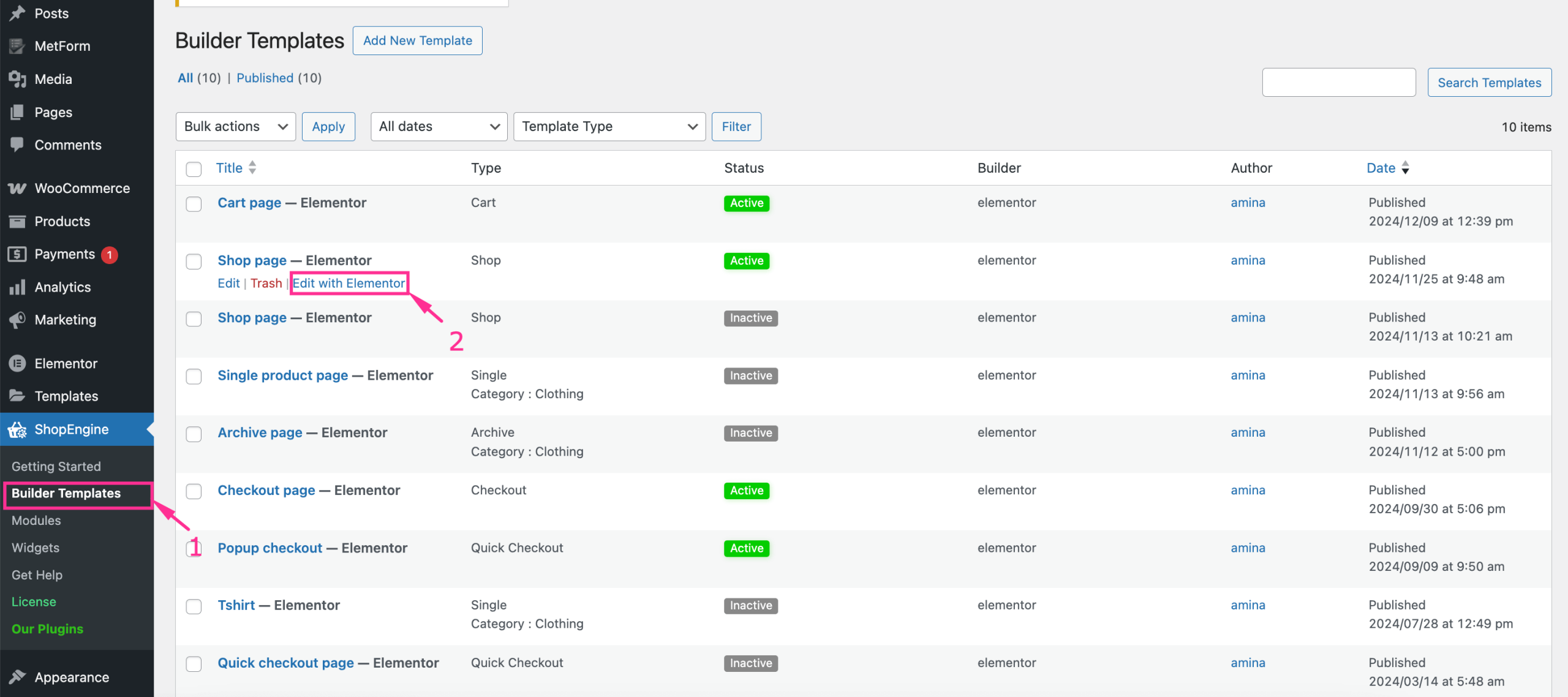Open the Template Type dropdown
Image resolution: width=1568 pixels, height=697 pixels.
(x=609, y=127)
